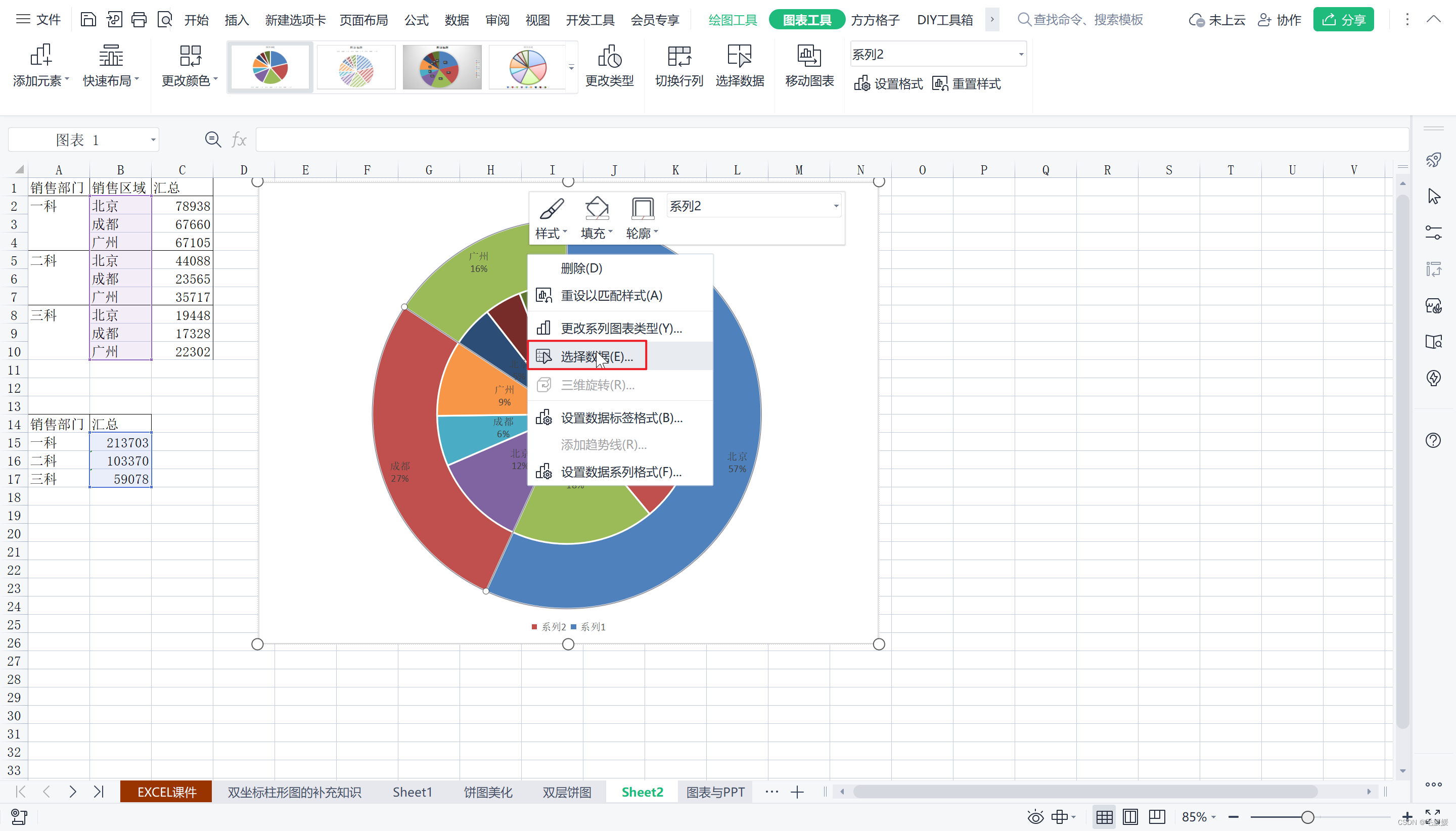The height and width of the screenshot is (831, 1456).
Task: Choose 选择数据(E) in context menu
Action: pyautogui.click(x=620, y=357)
